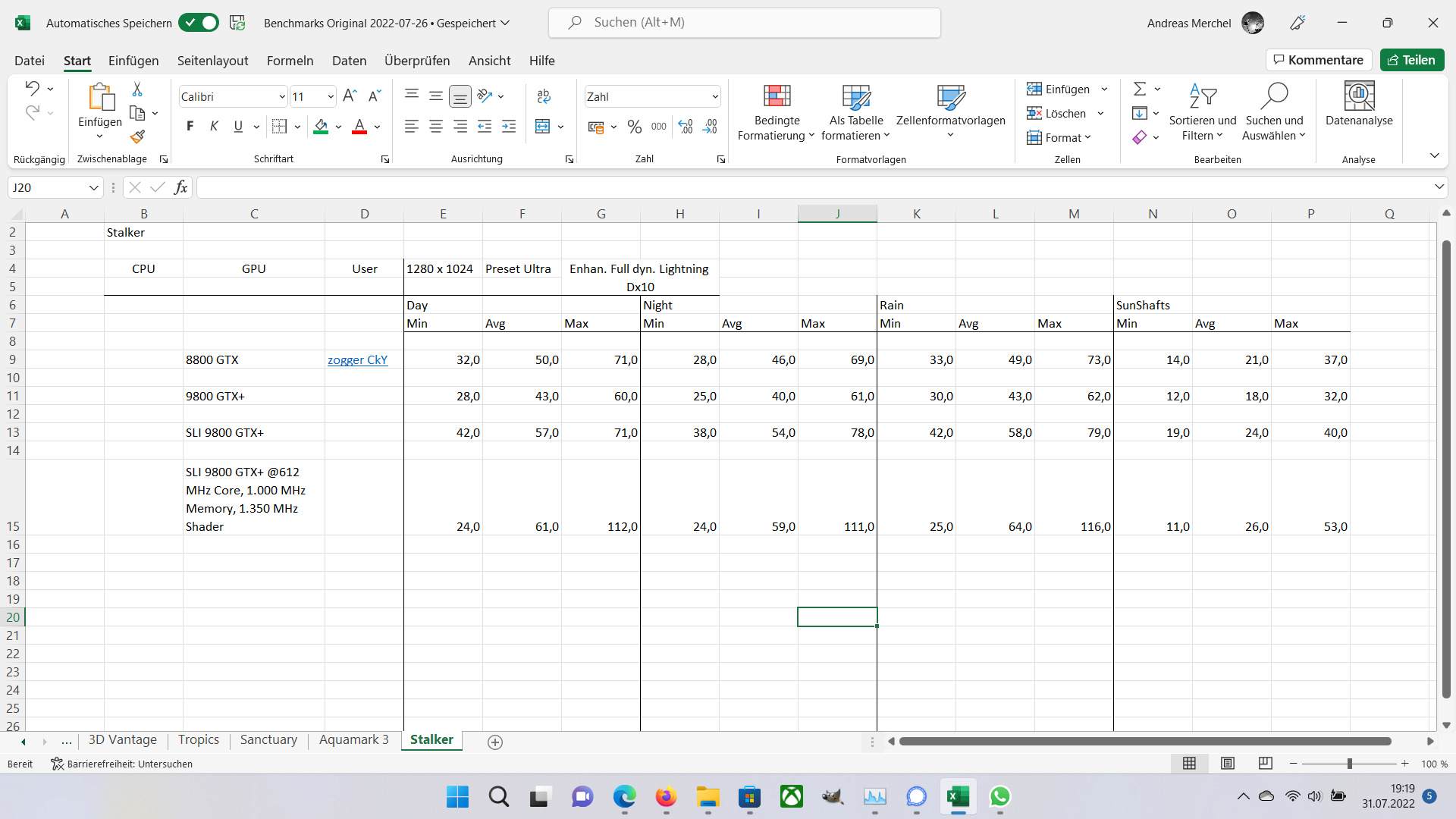Toggle bold formatting button
This screenshot has height=819, width=1456.
click(x=190, y=127)
